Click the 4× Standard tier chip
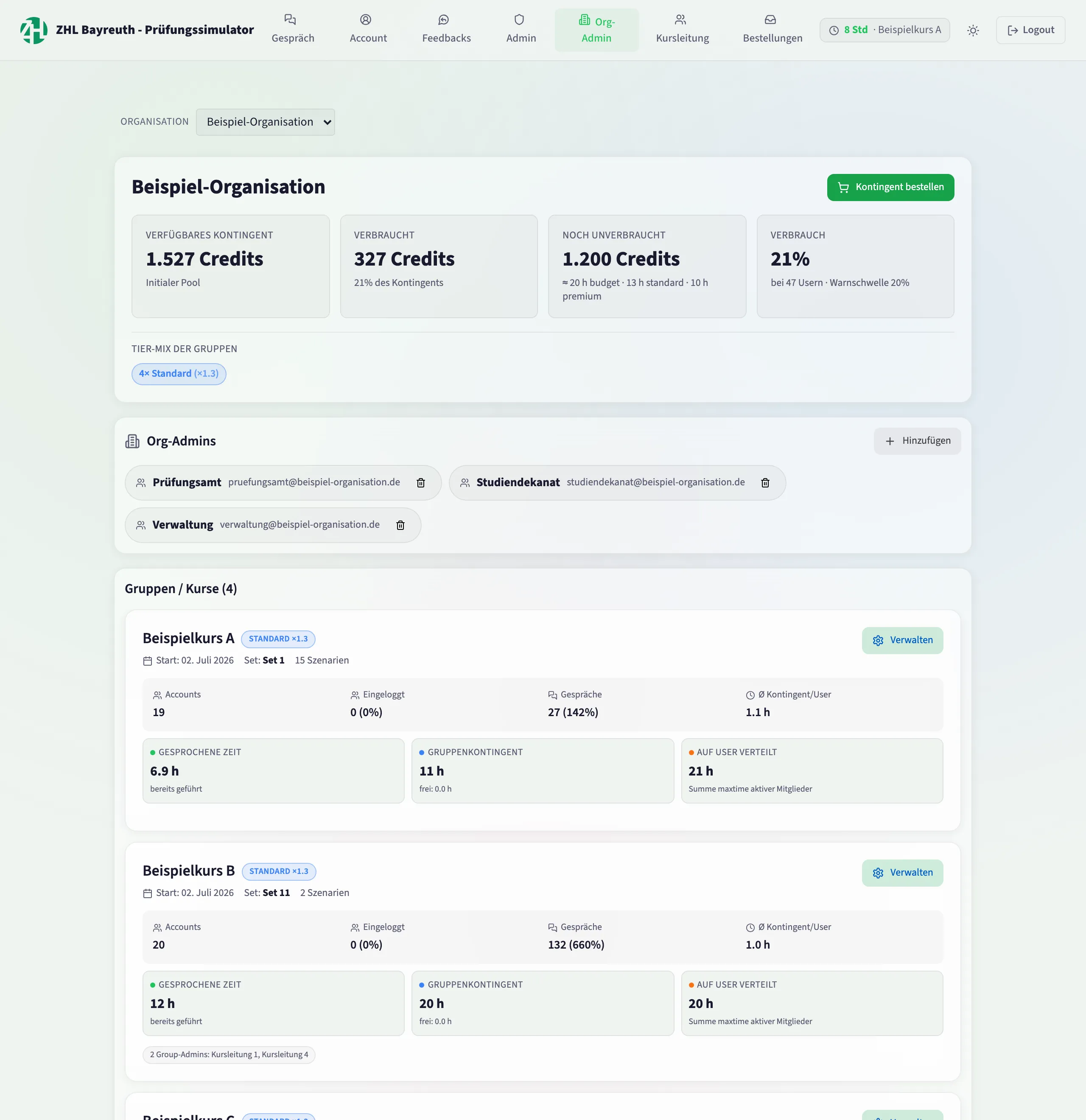The image size is (1086, 1120). coord(179,374)
